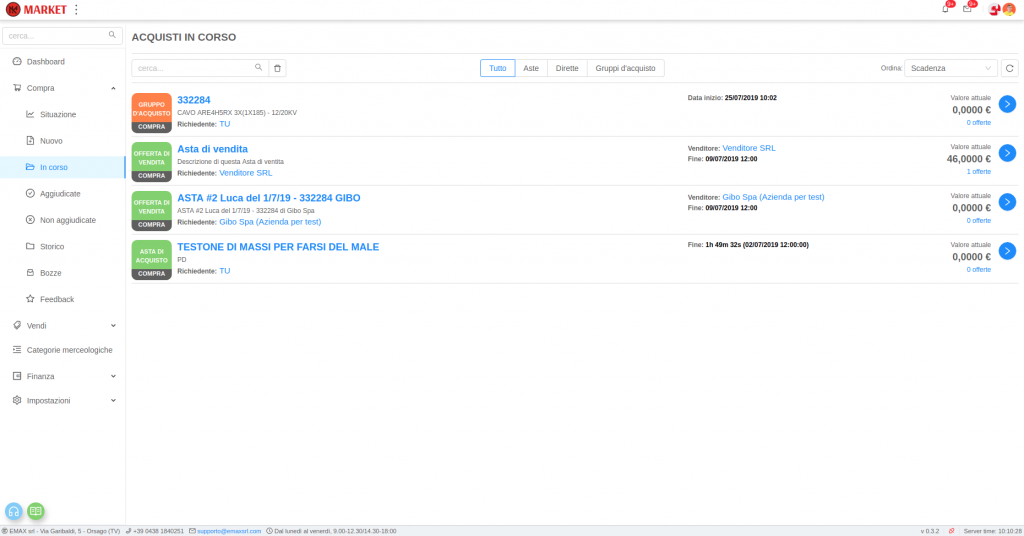This screenshot has height=536, width=1024.
Task: Click the Venditore SRL vendor link
Action: pyautogui.click(x=748, y=148)
